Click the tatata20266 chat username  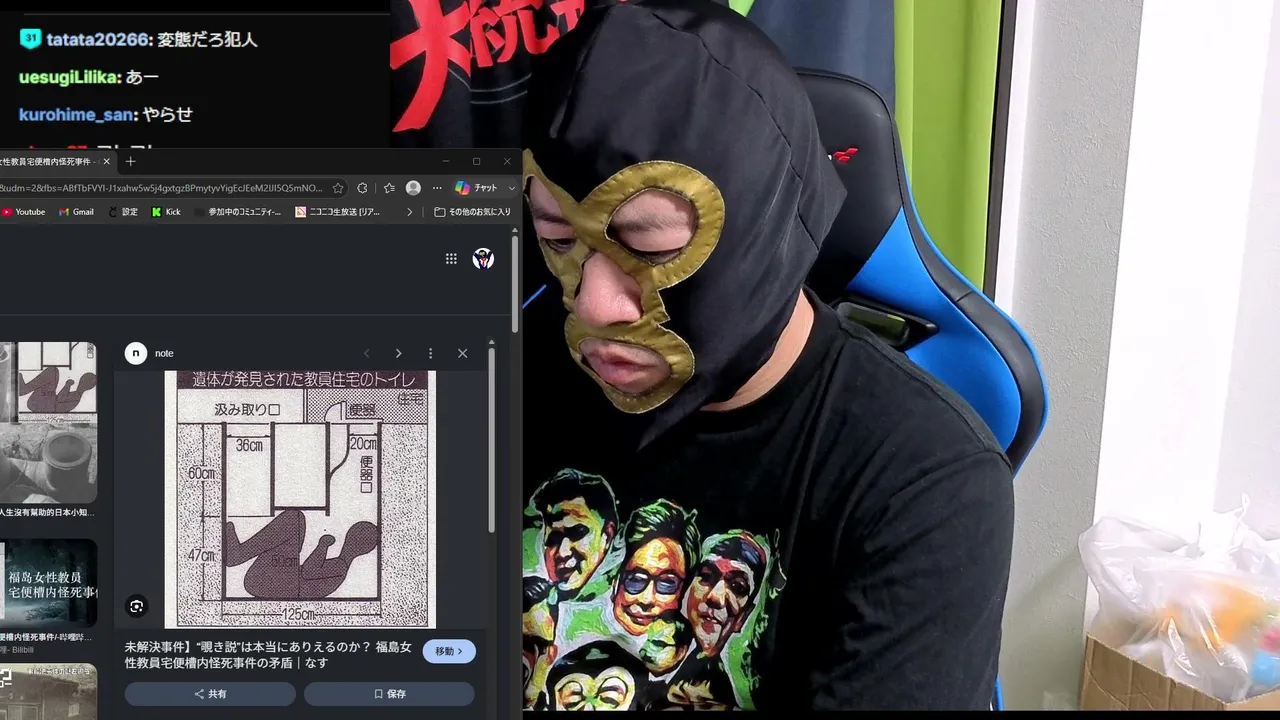pos(98,40)
